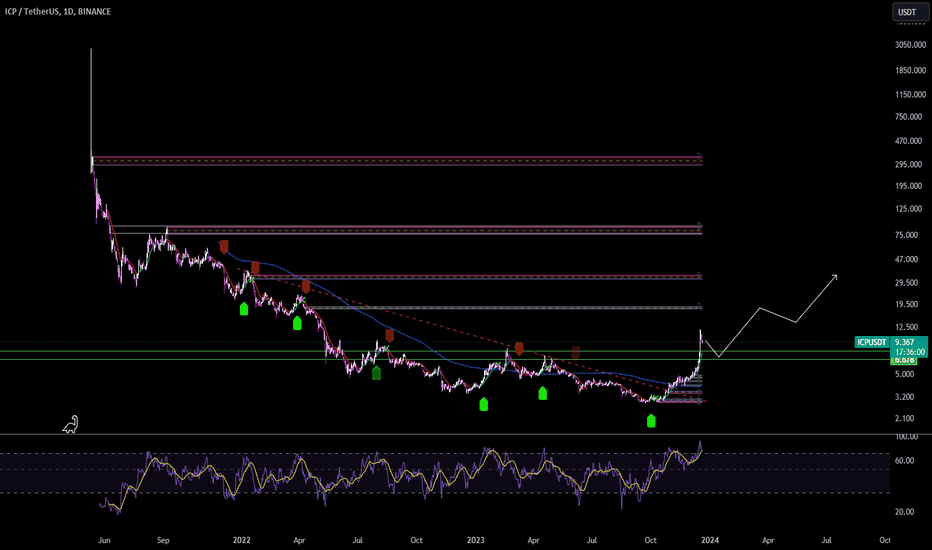The image size is (932, 550).
Task: Click the 750.000 price scale label
Action: [909, 117]
